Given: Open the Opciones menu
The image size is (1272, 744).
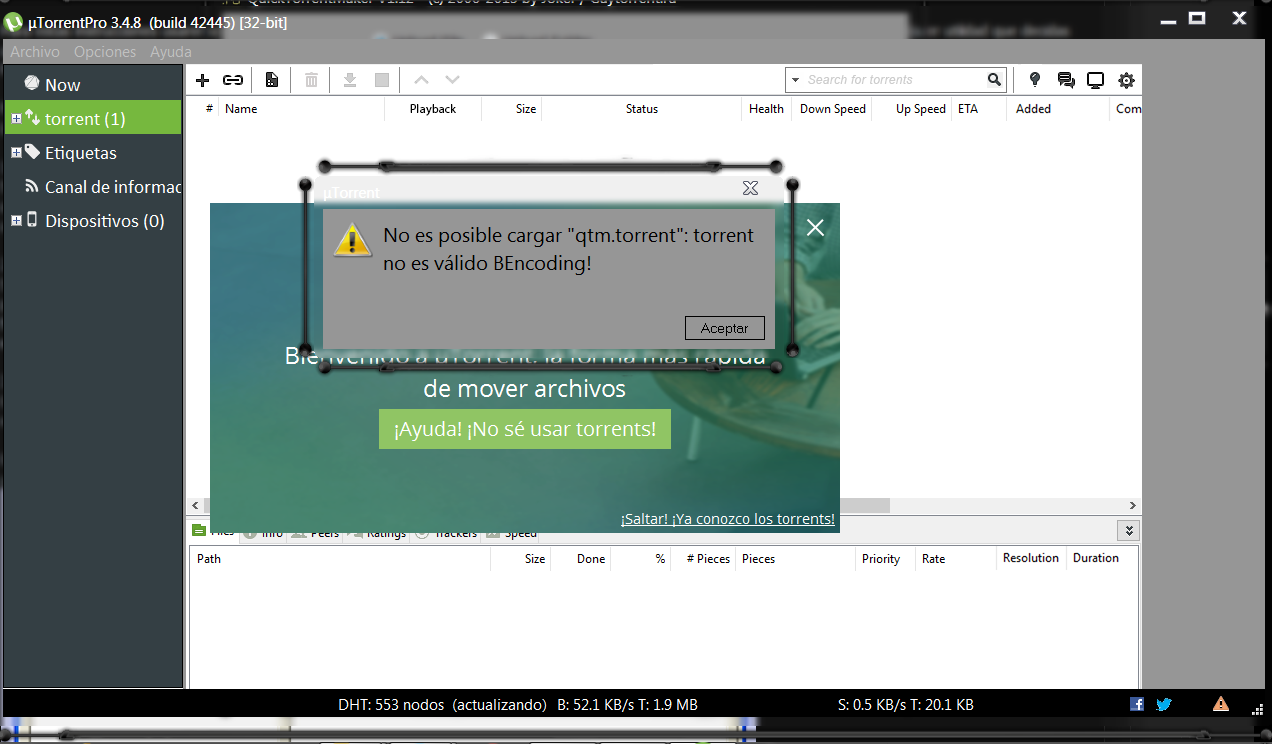Looking at the screenshot, I should (x=105, y=52).
